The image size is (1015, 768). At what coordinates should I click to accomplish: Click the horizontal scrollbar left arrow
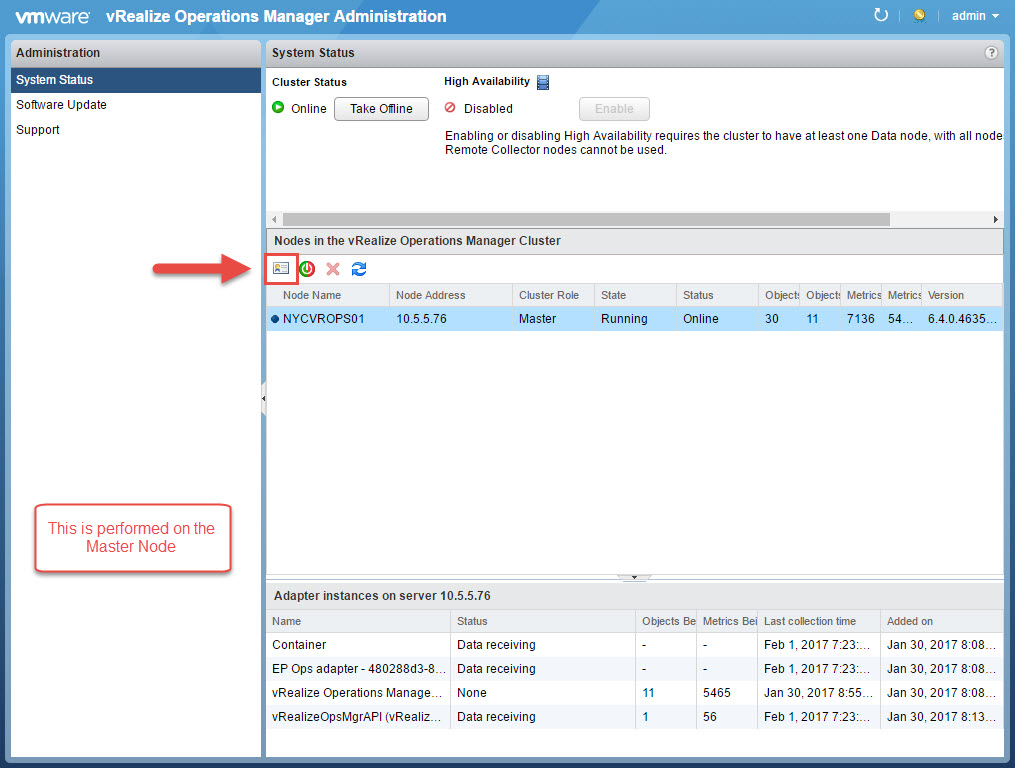pyautogui.click(x=274, y=220)
